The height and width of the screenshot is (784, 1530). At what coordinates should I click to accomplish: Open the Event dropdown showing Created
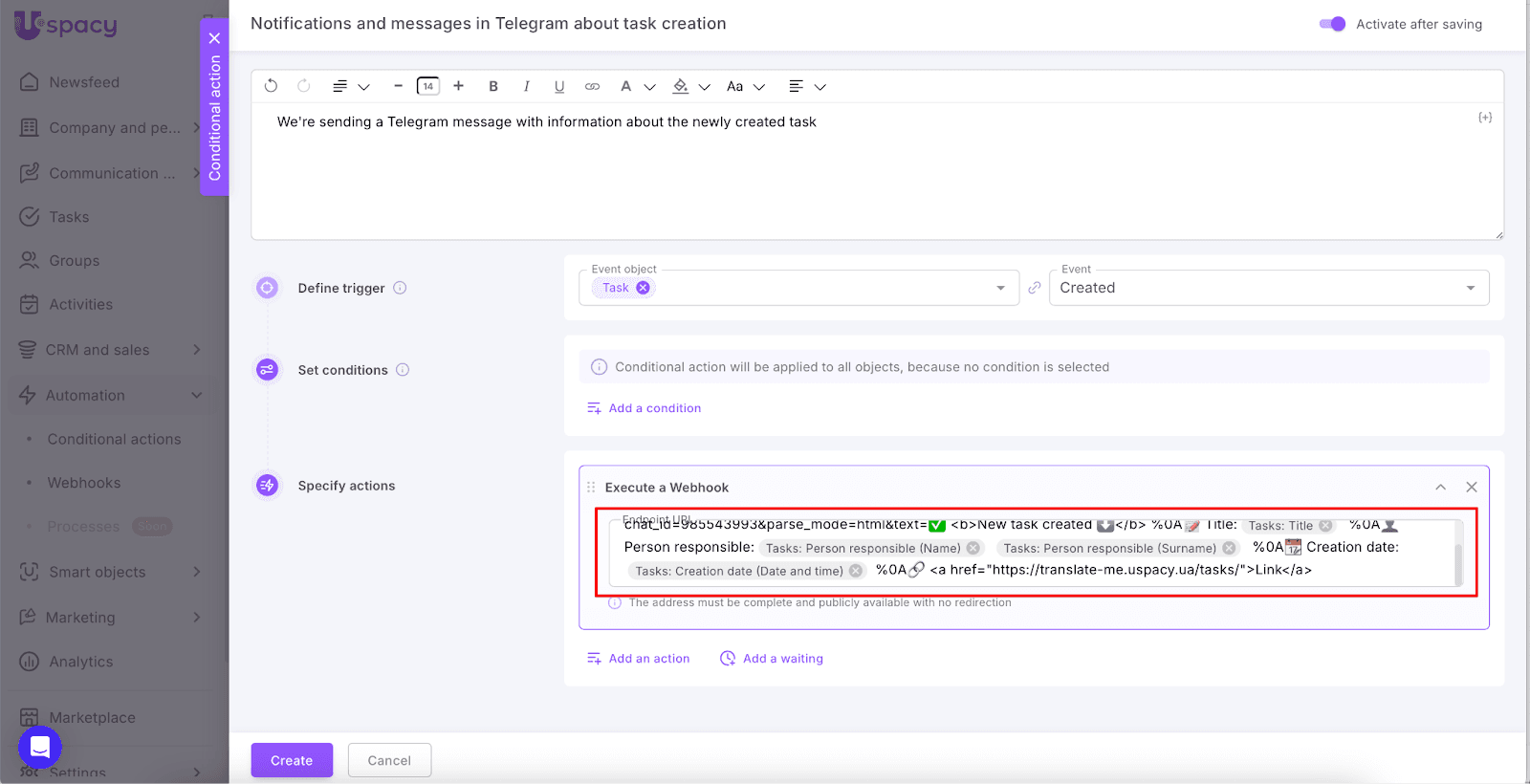click(1268, 288)
